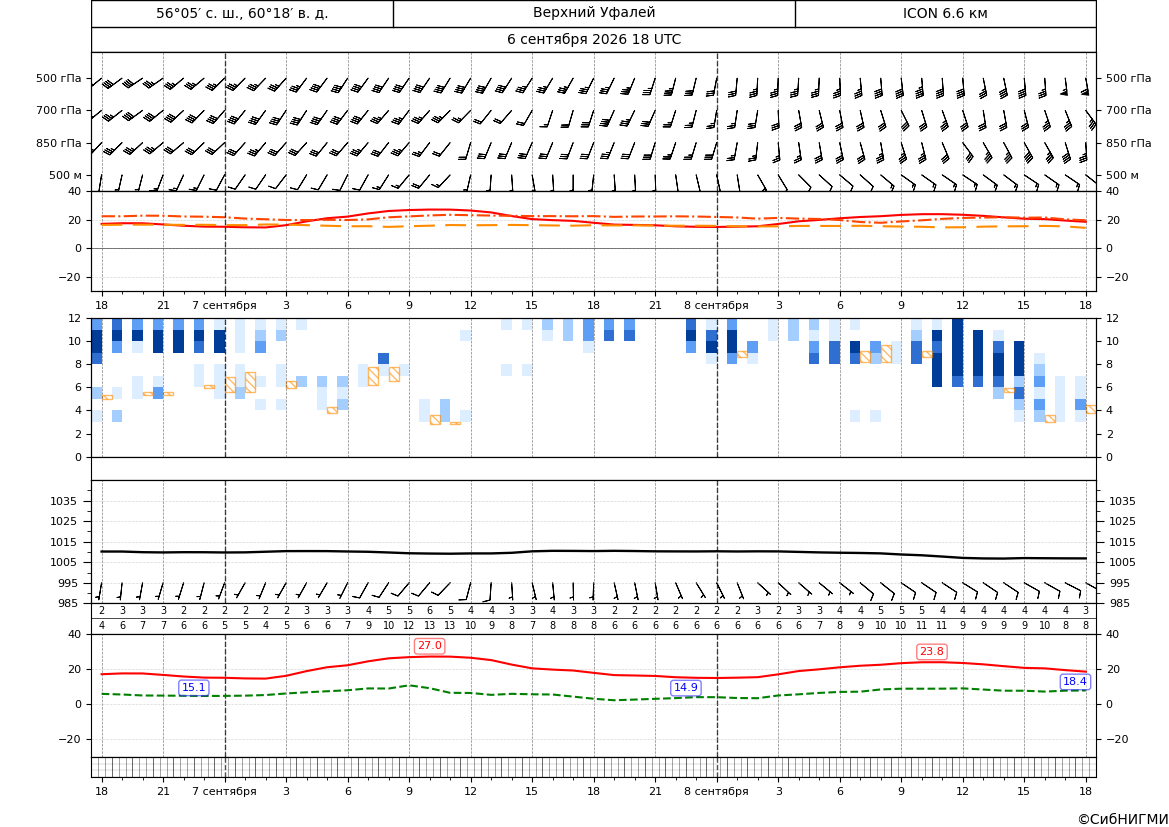
Task: Click the 8 сентября label on bottom axis
Action: click(716, 791)
